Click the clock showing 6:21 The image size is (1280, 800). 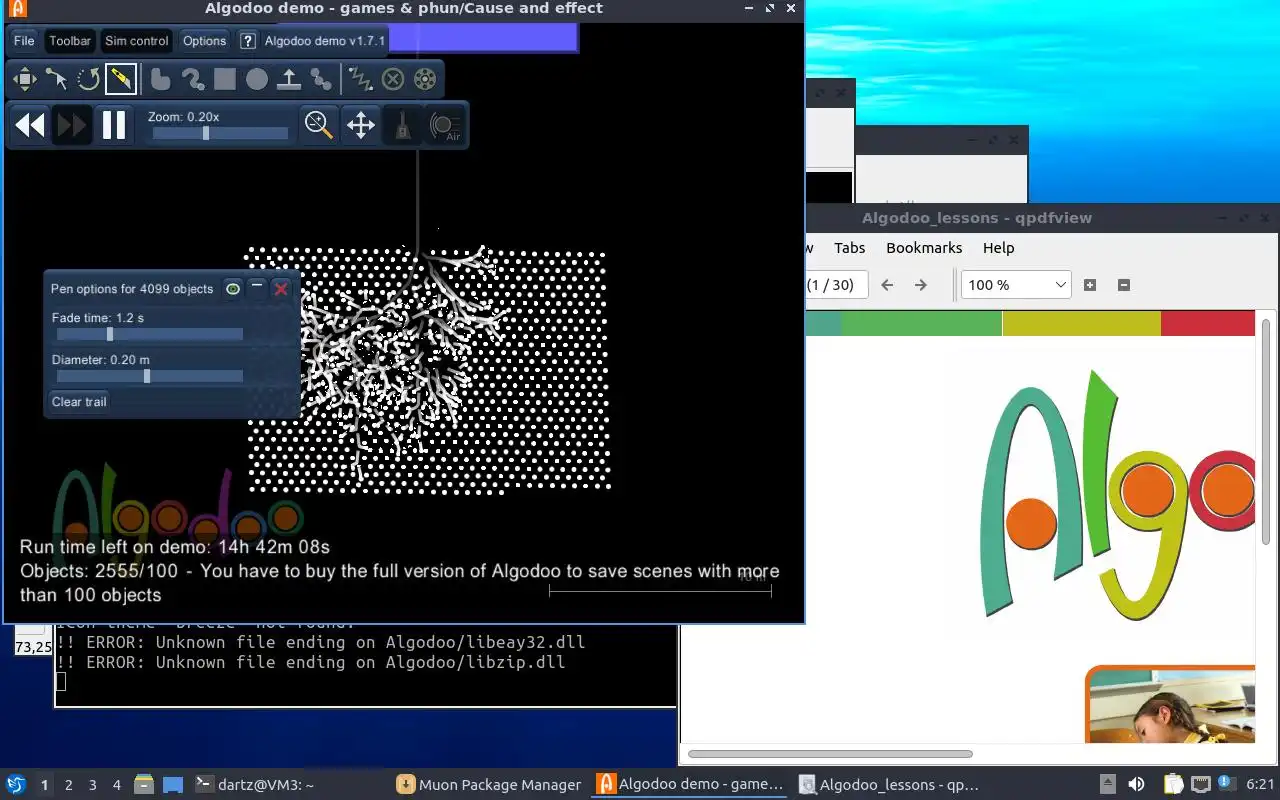(1261, 785)
